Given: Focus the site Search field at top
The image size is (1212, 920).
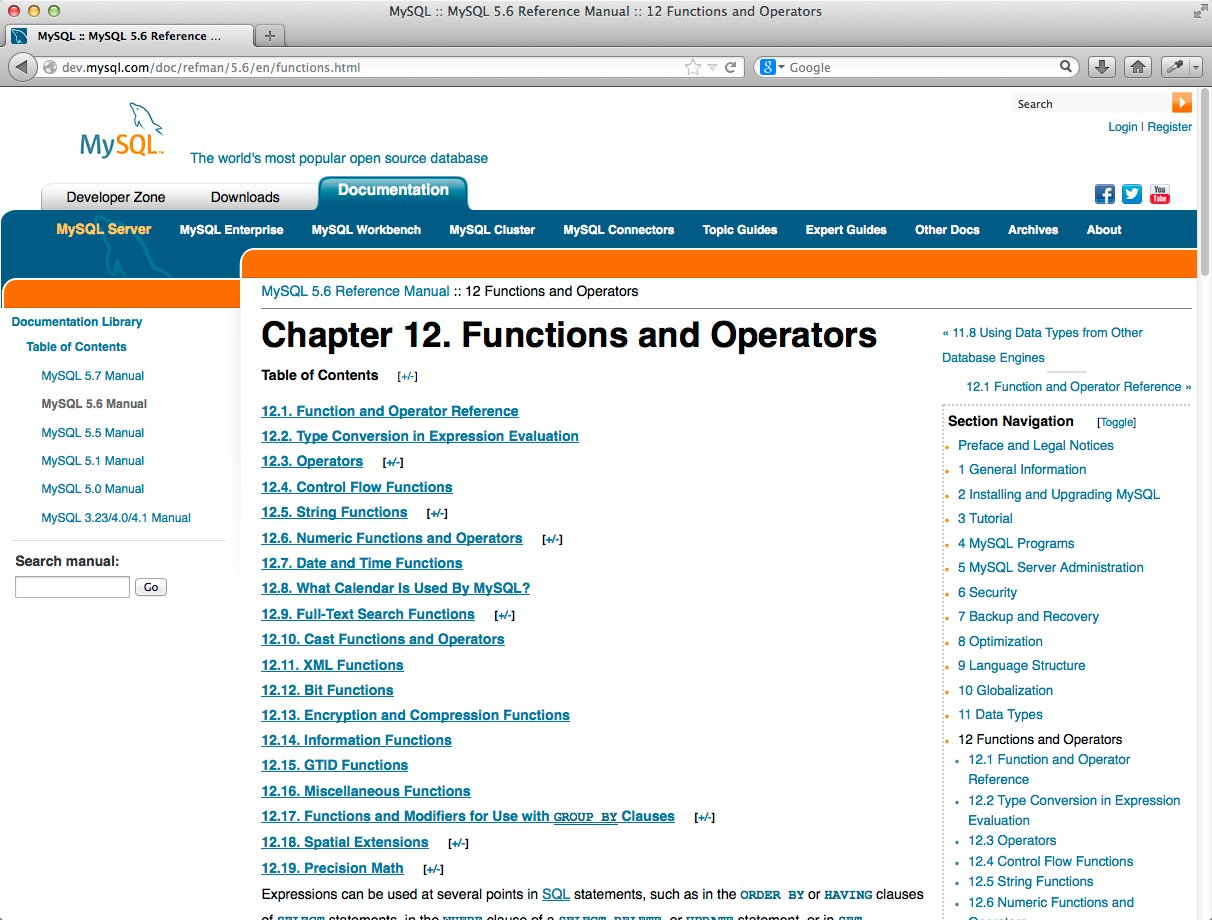Looking at the screenshot, I should 1091,103.
